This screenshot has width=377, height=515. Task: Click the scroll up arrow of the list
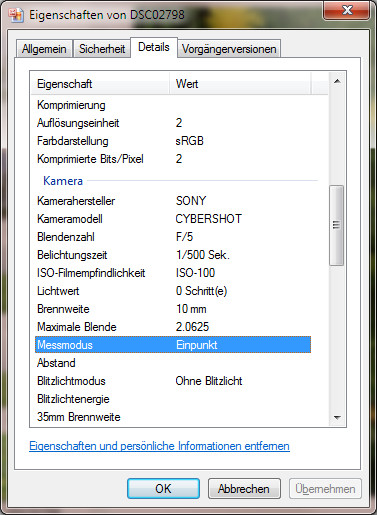[337, 81]
